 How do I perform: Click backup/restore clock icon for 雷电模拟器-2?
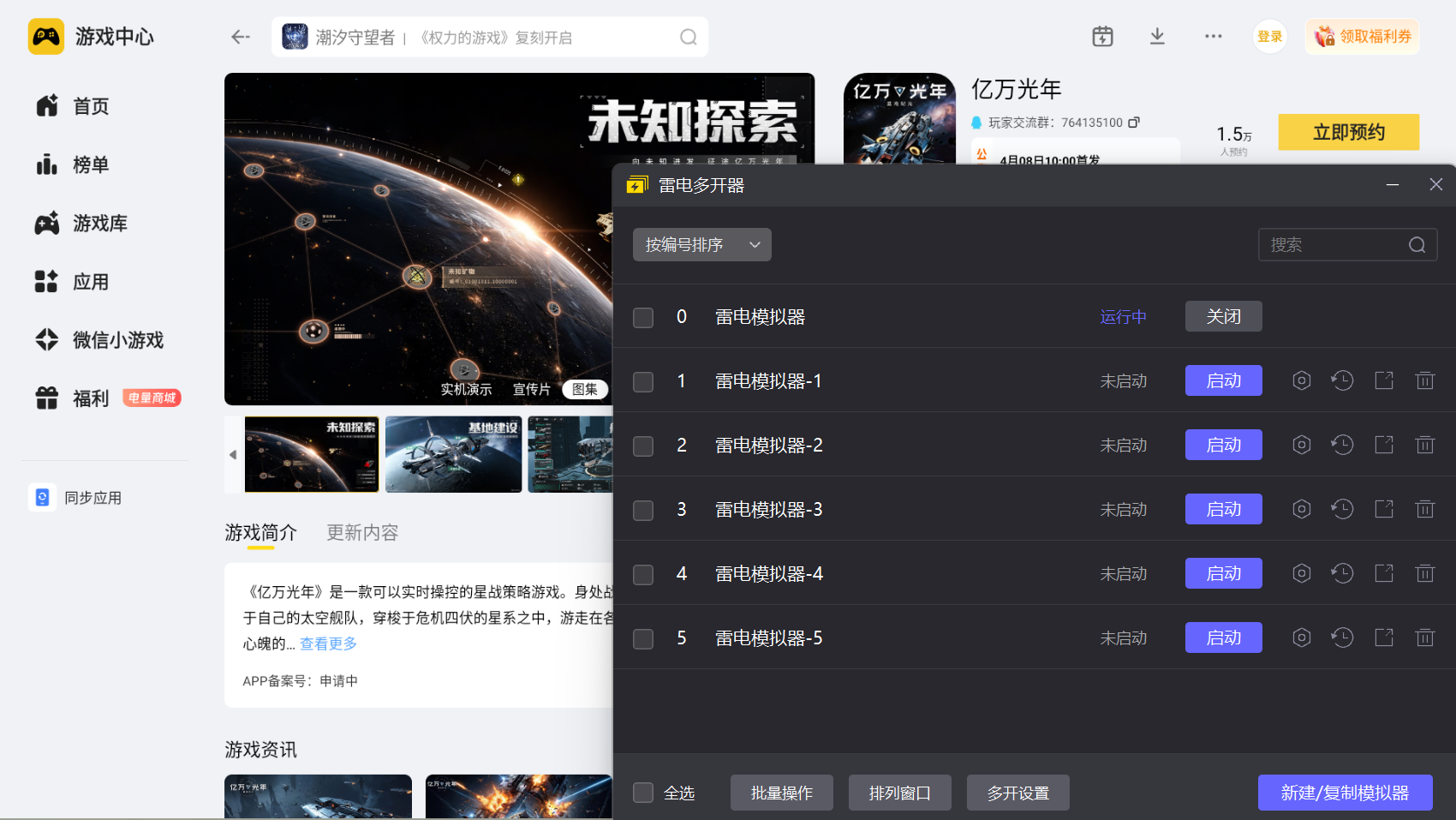coord(1342,445)
